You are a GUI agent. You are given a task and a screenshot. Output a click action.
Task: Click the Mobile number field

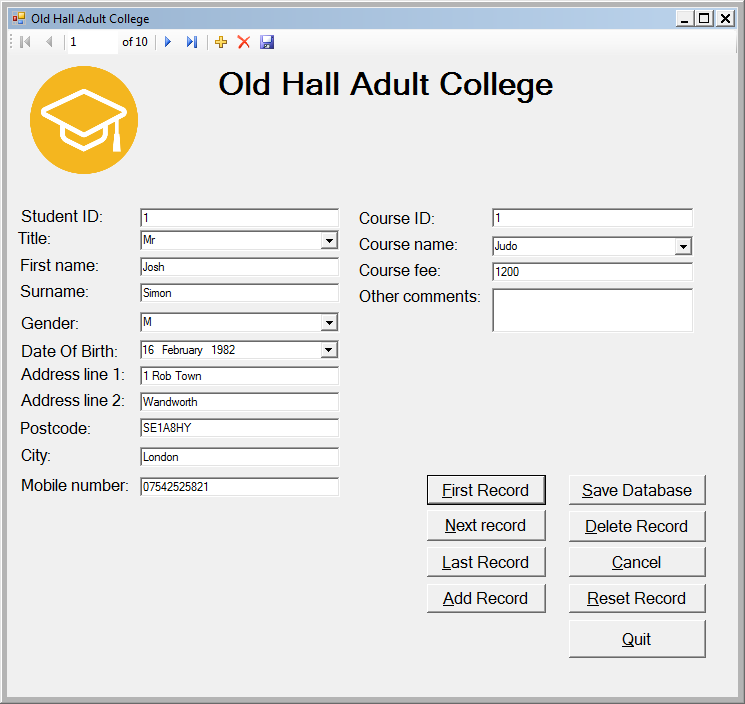239,487
